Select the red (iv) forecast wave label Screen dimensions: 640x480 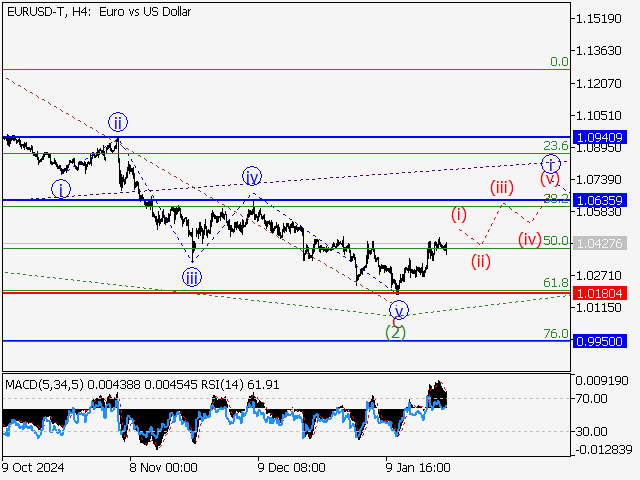530,239
